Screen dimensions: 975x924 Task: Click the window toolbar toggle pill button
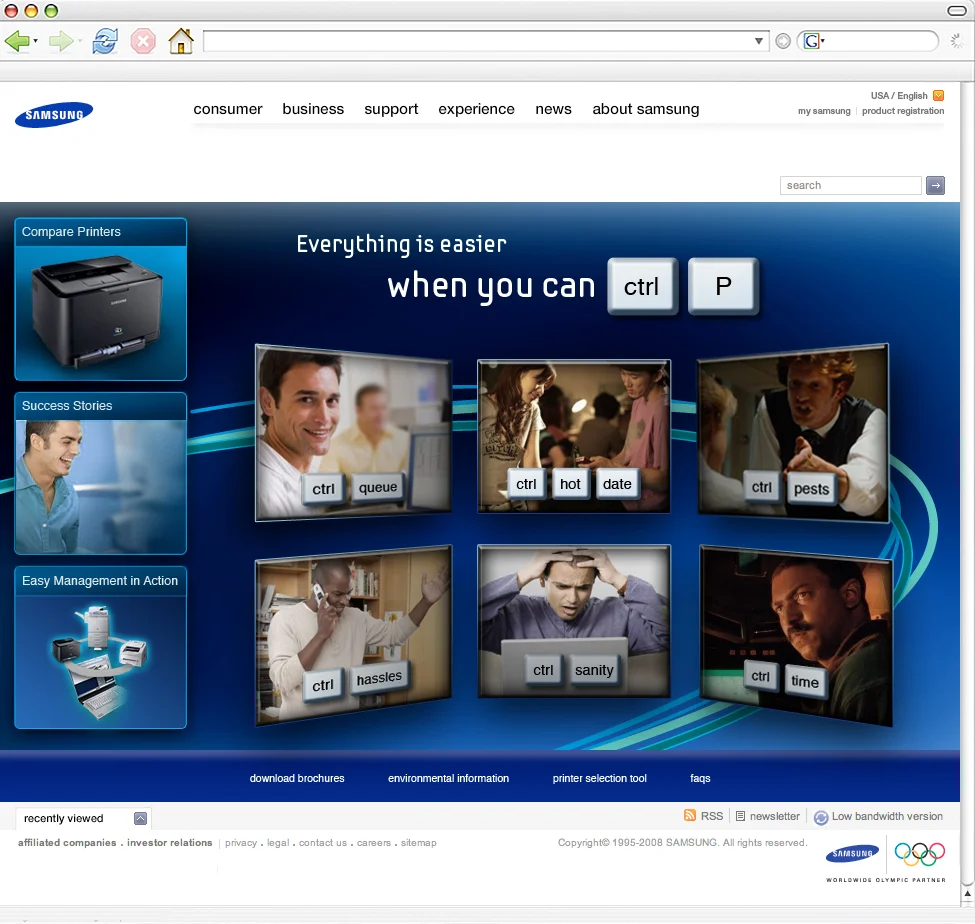click(957, 11)
